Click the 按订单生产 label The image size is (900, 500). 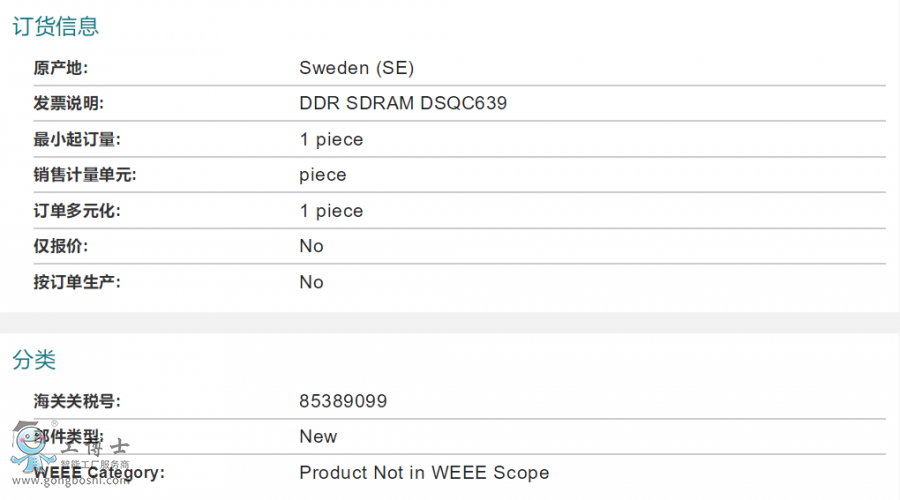(x=77, y=282)
